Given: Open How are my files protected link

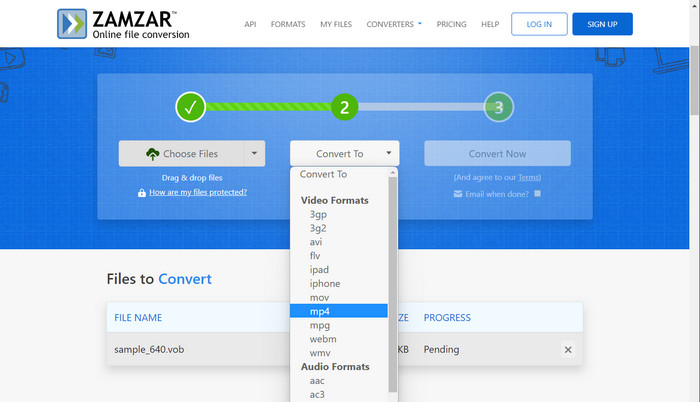Looking at the screenshot, I should pyautogui.click(x=198, y=192).
